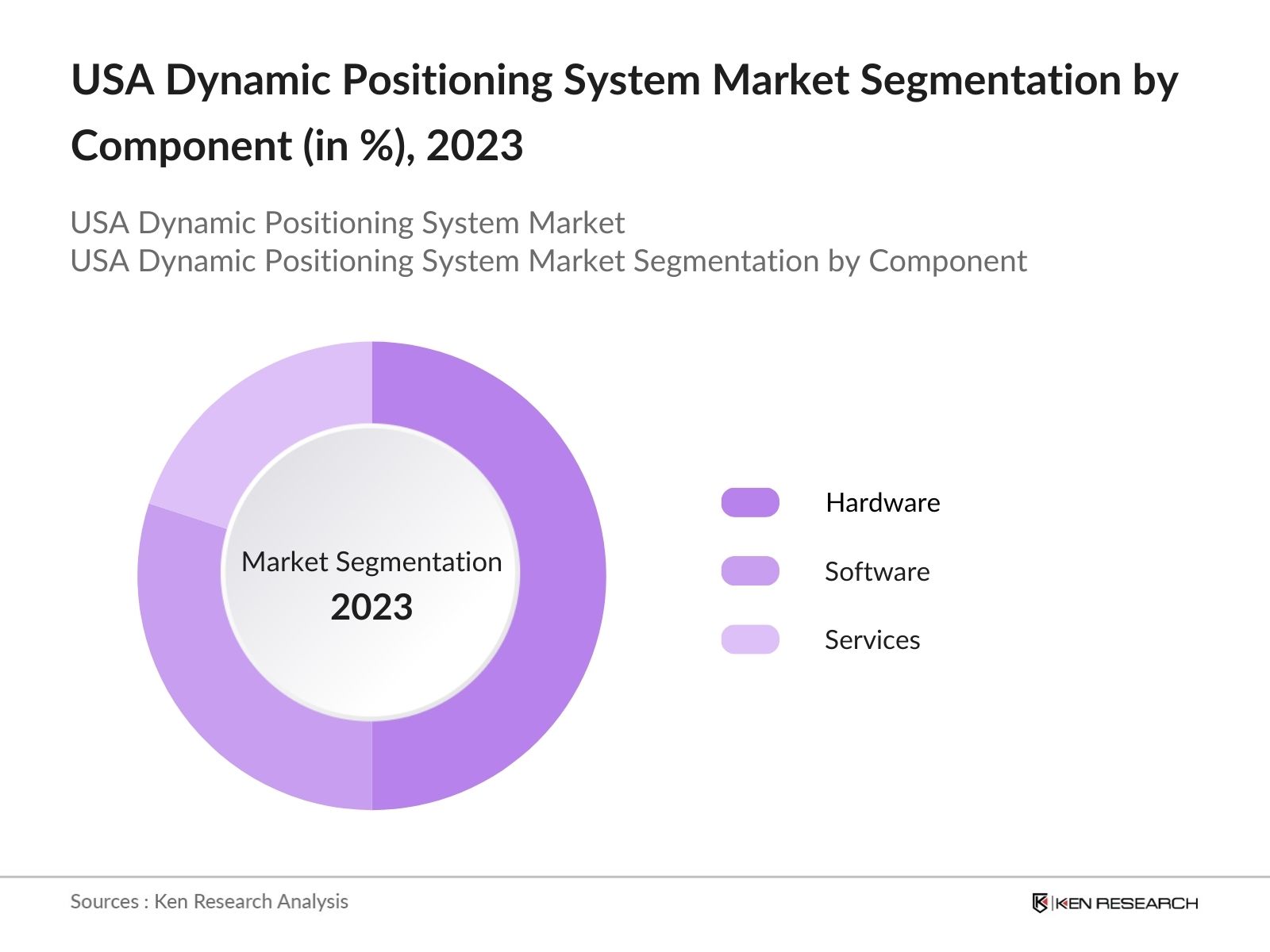Collapse the Services legend entry
This screenshot has height=952, width=1270.
point(872,639)
